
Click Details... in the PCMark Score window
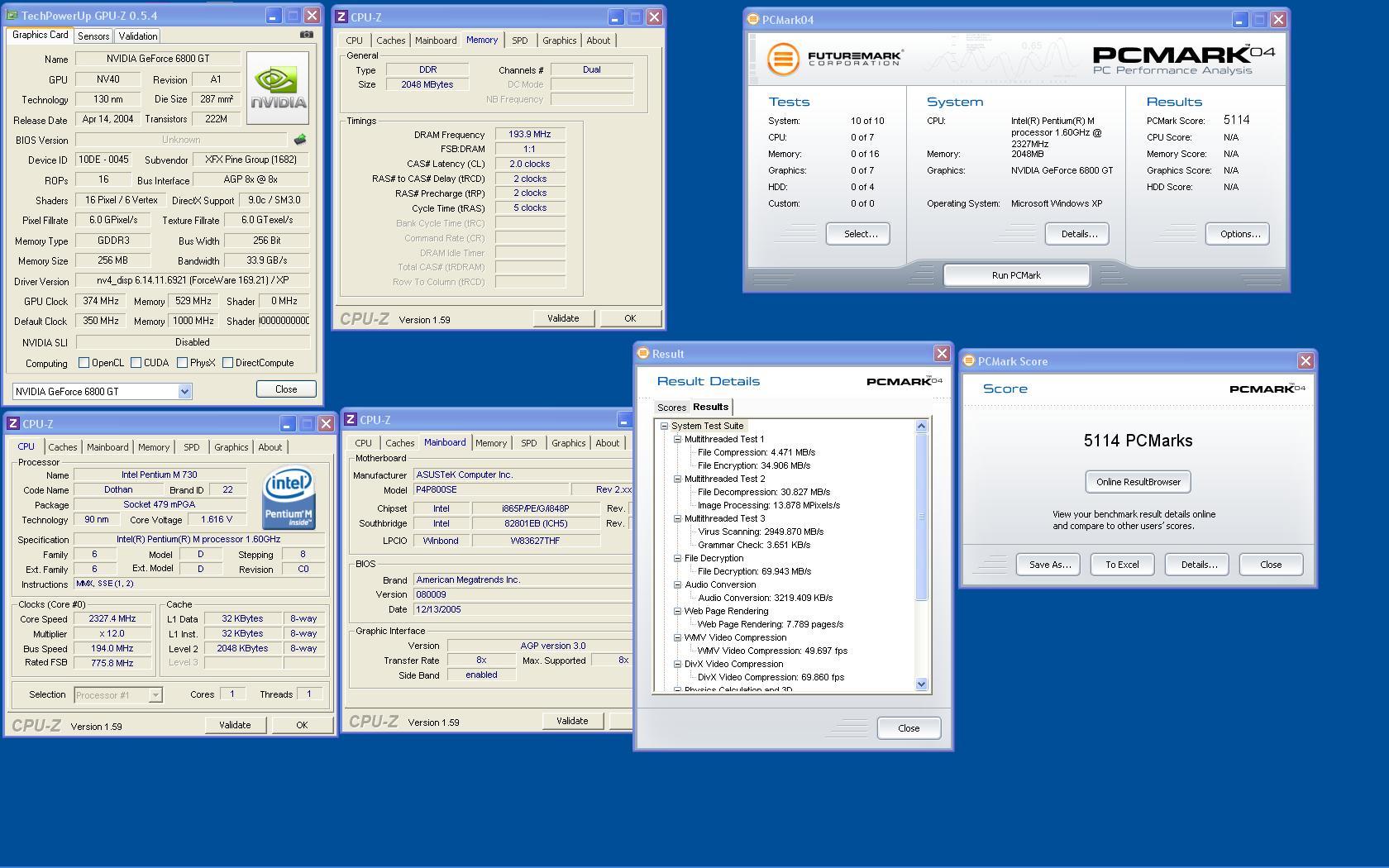(1196, 565)
